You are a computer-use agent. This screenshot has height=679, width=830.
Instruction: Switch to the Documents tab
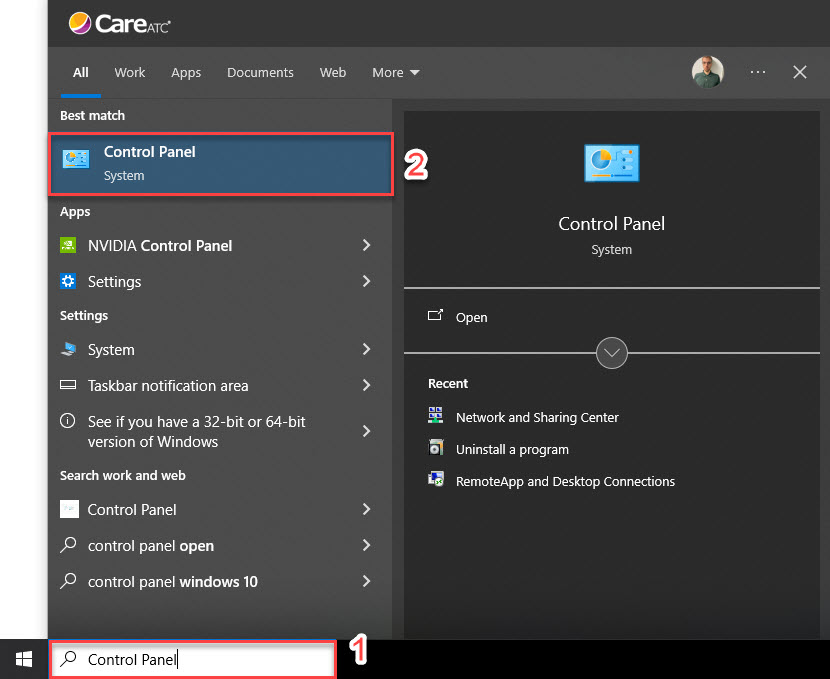260,73
